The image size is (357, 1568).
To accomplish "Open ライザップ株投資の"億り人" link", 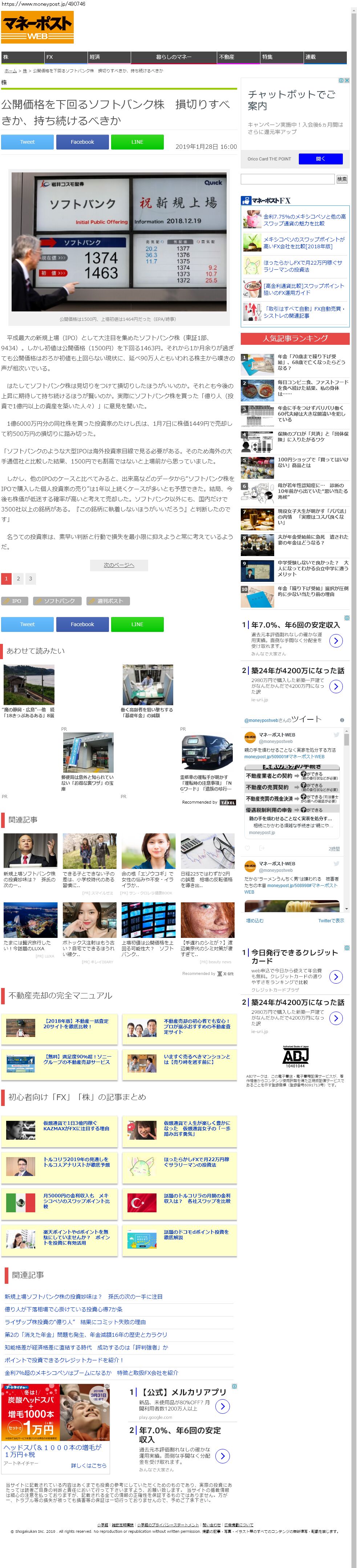I will 75,1322.
